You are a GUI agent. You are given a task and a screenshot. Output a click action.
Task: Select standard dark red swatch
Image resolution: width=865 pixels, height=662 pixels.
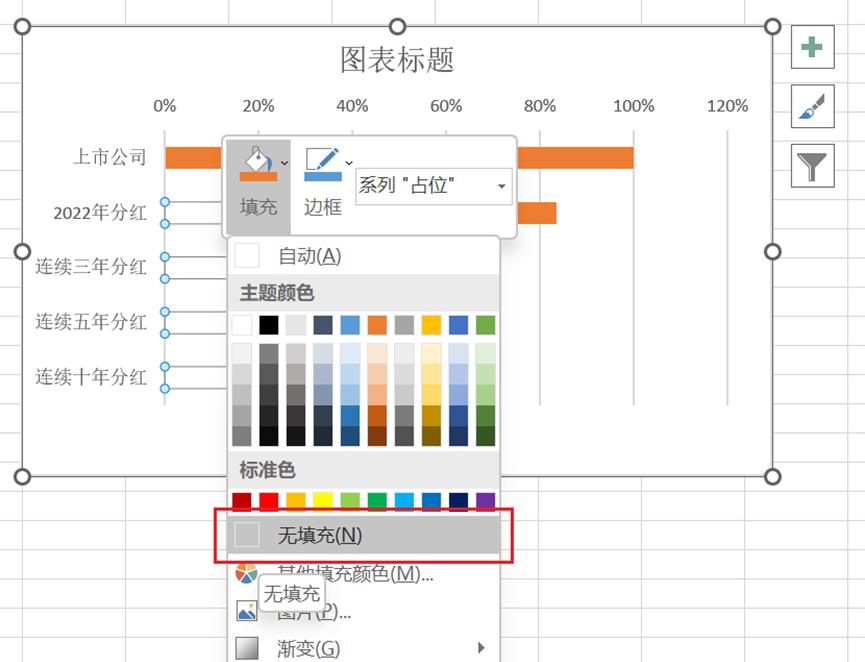(242, 501)
